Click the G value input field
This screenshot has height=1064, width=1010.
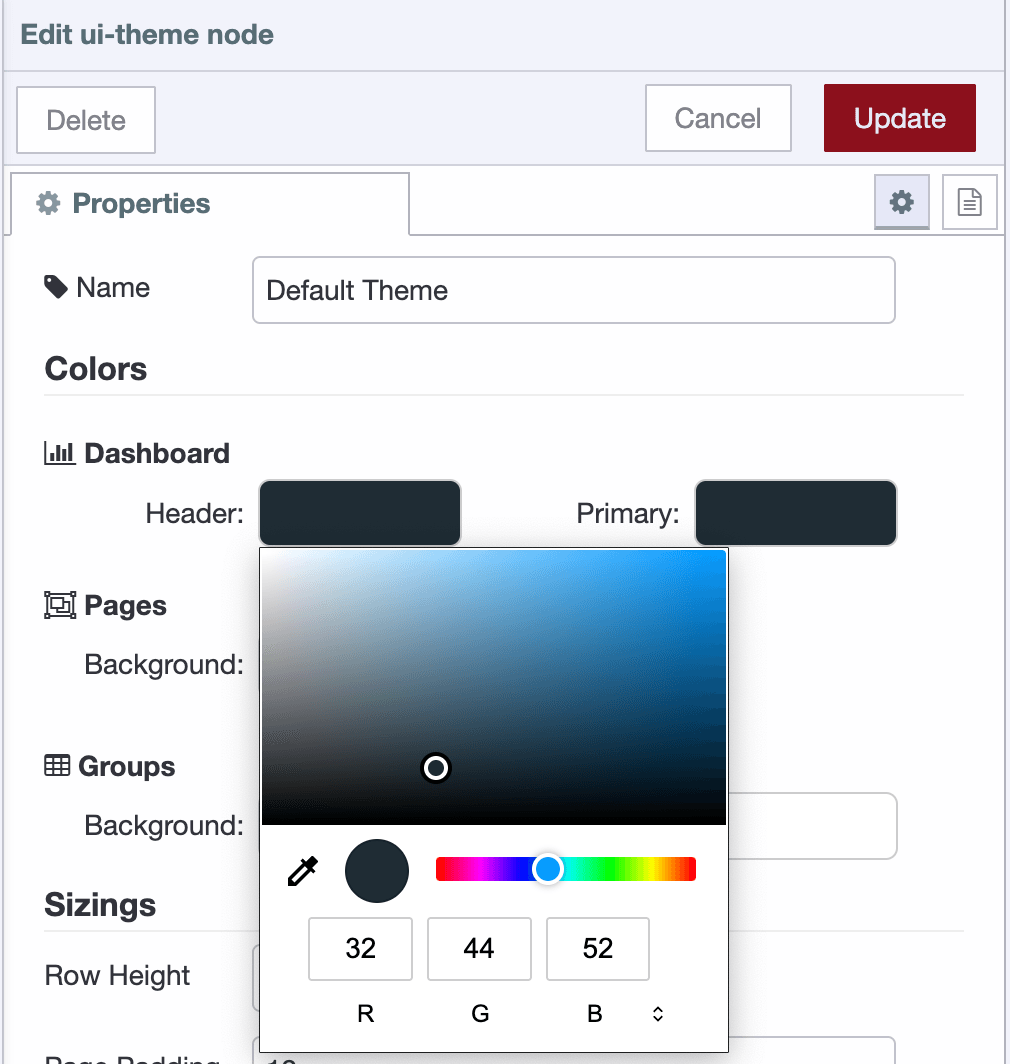[479, 948]
